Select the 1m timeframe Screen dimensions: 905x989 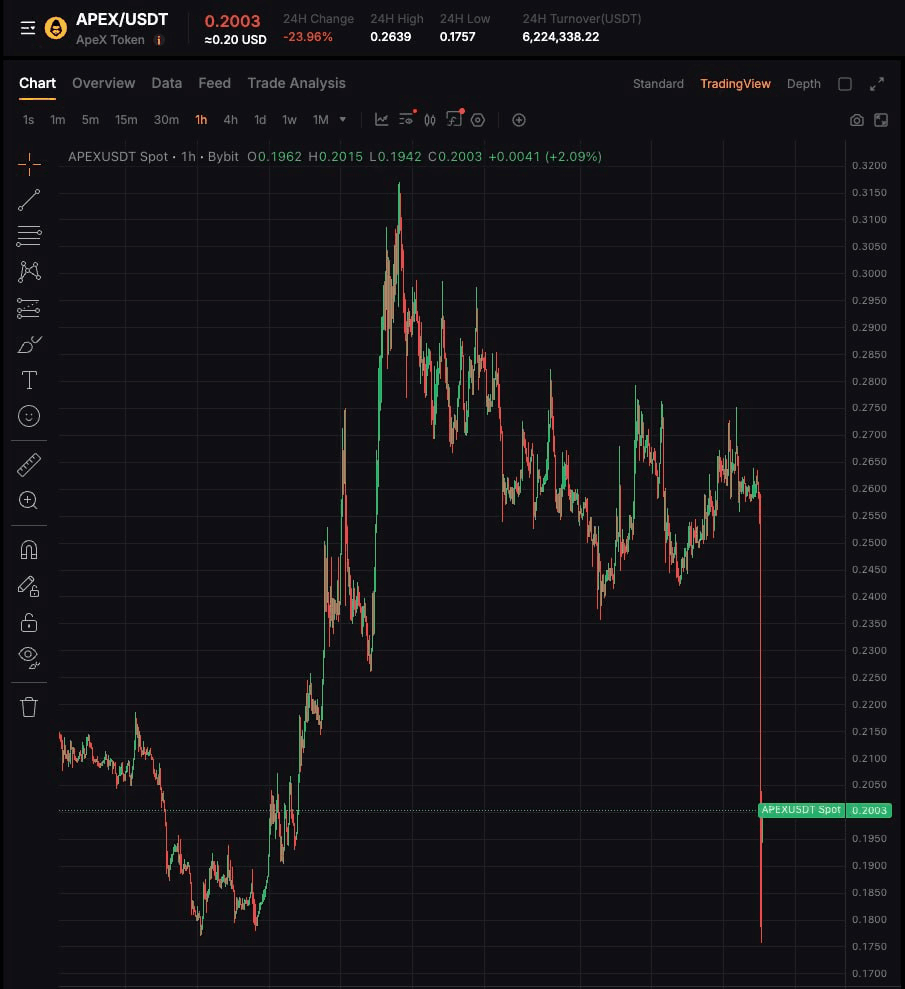coord(57,120)
